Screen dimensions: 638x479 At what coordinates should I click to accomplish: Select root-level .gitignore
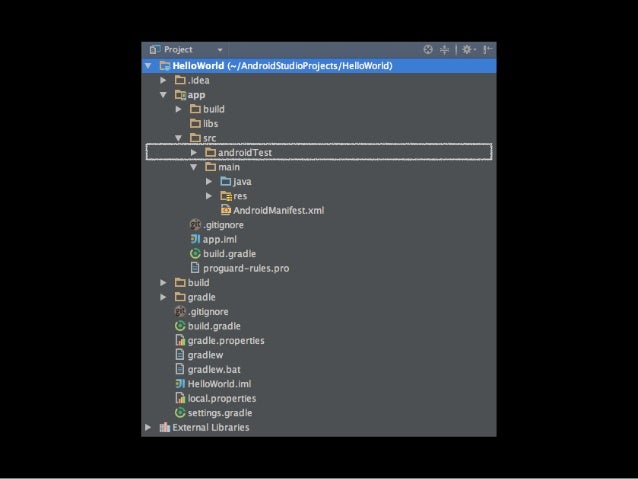click(208, 312)
